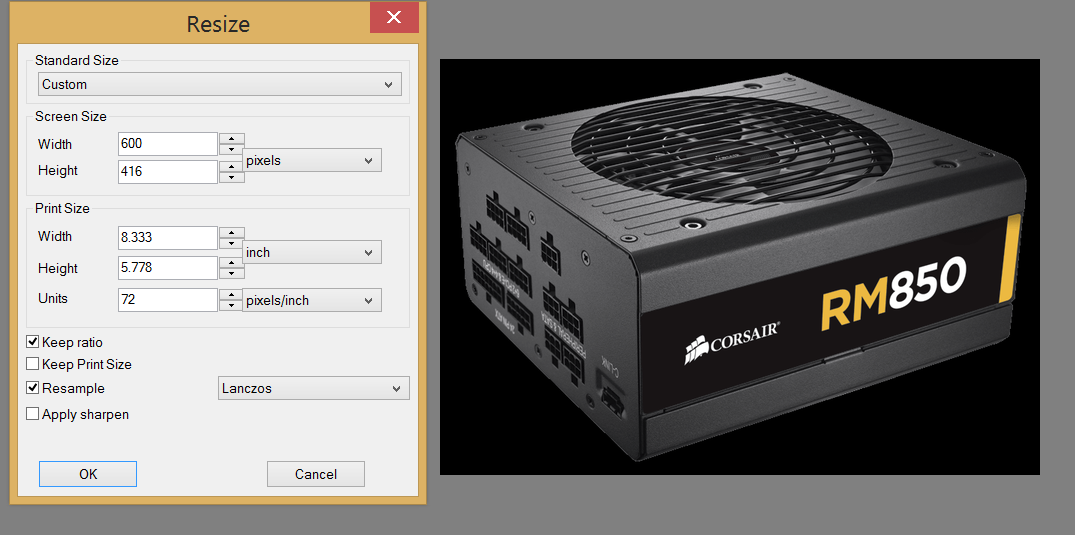Open the pixels unit dropdown
Viewport: 1075px width, 535px height.
pyautogui.click(x=312, y=160)
